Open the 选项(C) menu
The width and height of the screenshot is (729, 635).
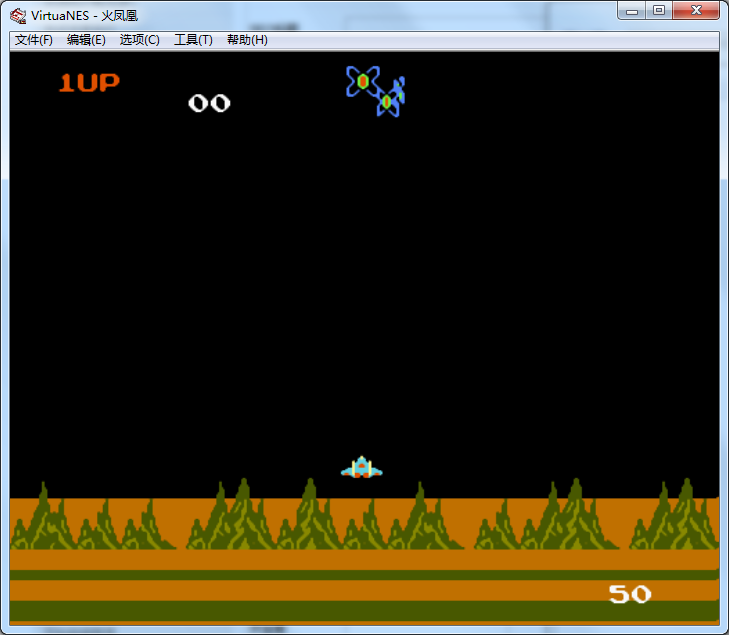139,40
